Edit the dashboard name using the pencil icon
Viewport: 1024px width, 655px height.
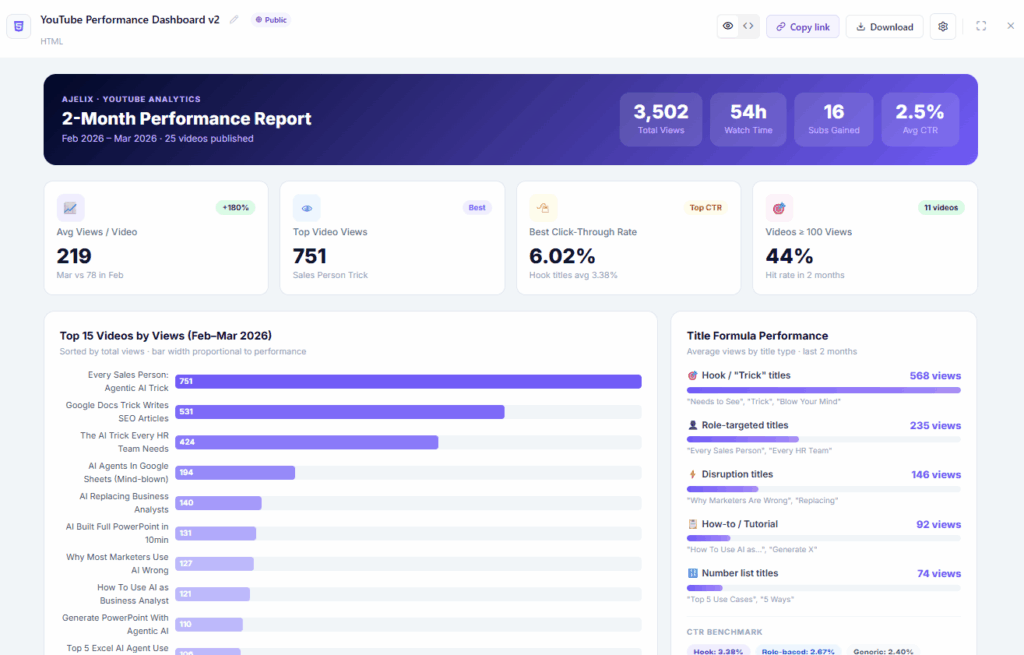click(234, 18)
